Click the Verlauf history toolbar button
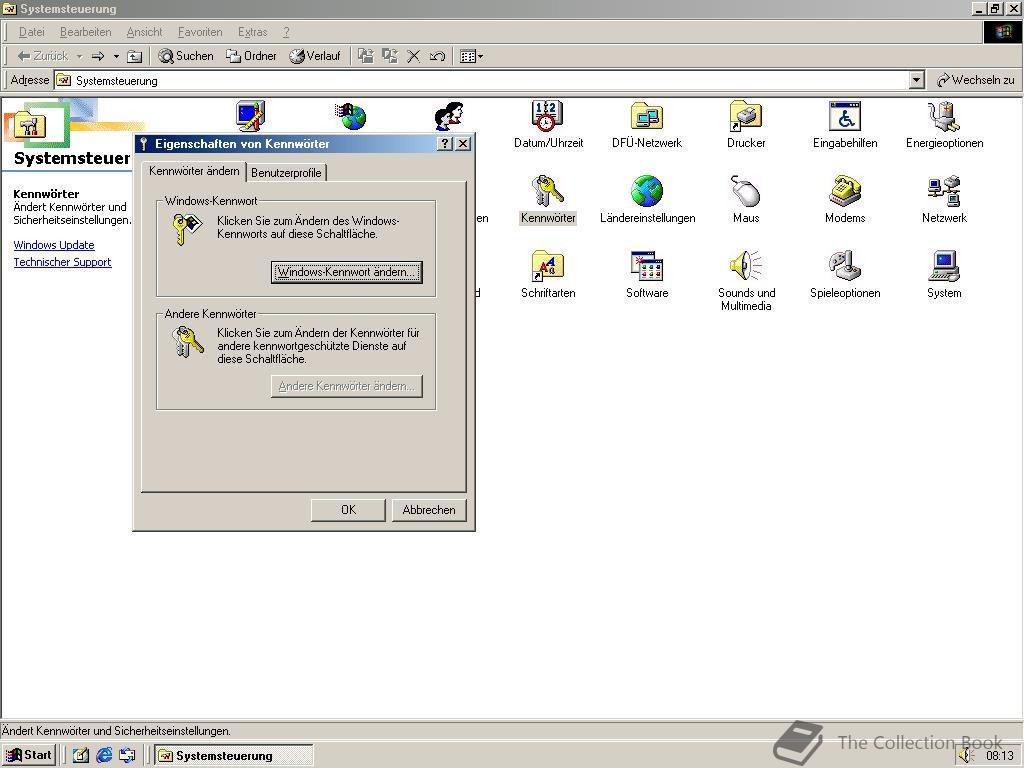The width and height of the screenshot is (1024, 768). tap(315, 56)
